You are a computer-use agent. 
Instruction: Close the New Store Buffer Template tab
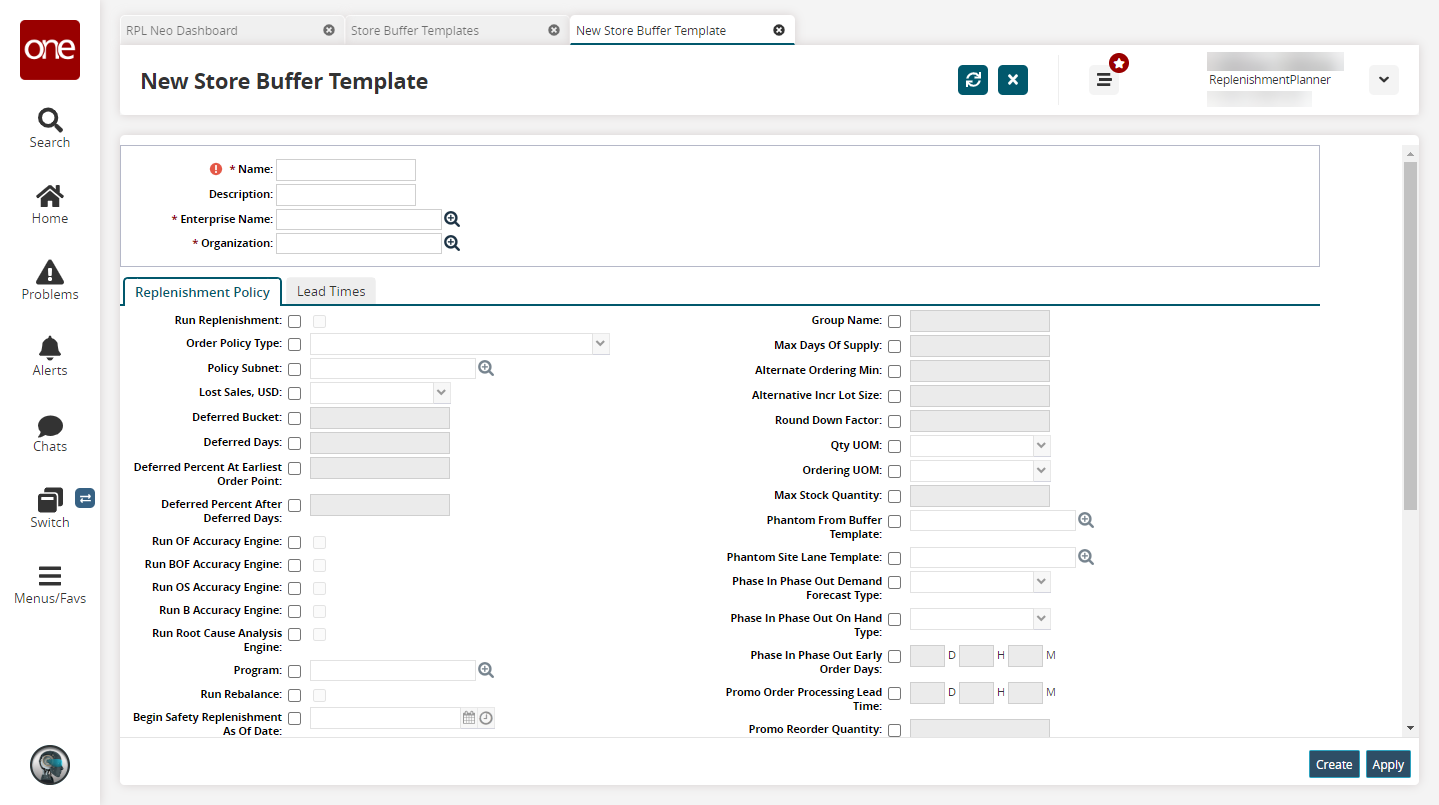(779, 30)
